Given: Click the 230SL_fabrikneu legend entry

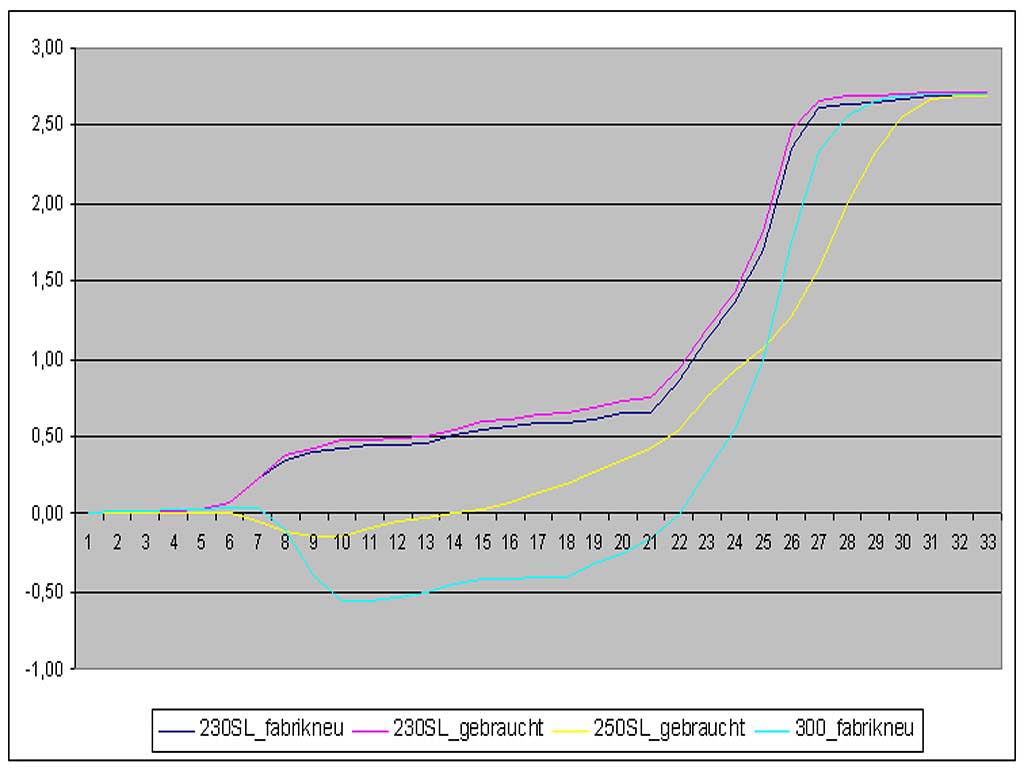Looking at the screenshot, I should 271,729.
